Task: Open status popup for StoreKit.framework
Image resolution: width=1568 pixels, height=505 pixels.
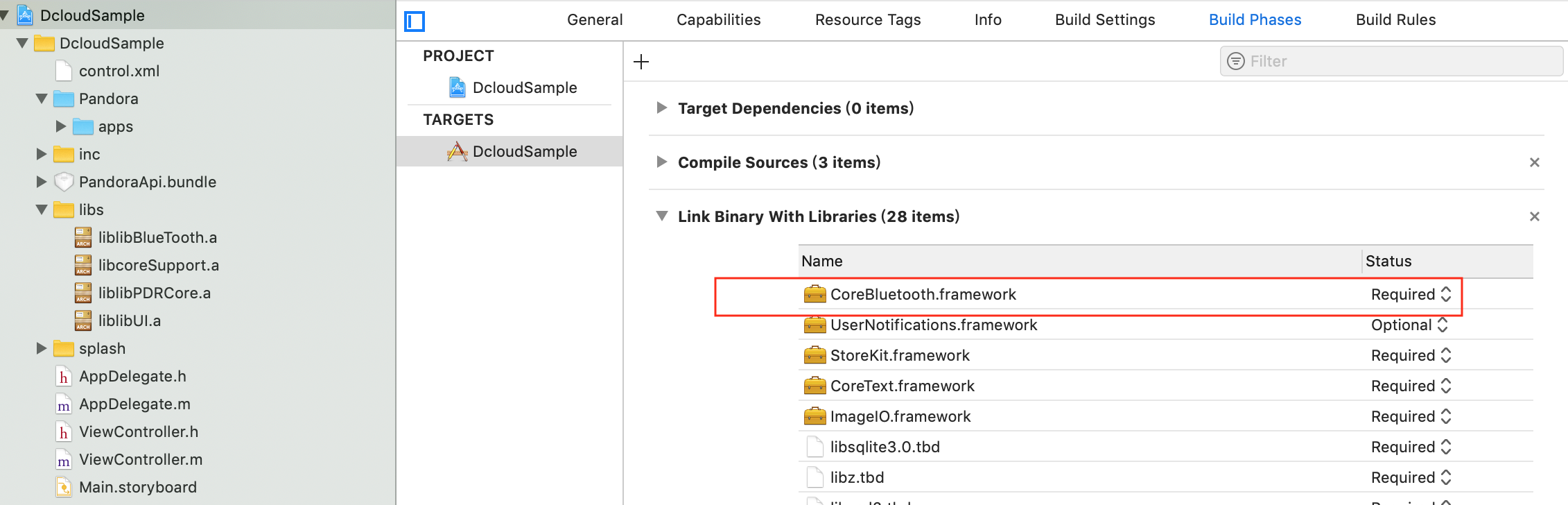Action: 1411,355
